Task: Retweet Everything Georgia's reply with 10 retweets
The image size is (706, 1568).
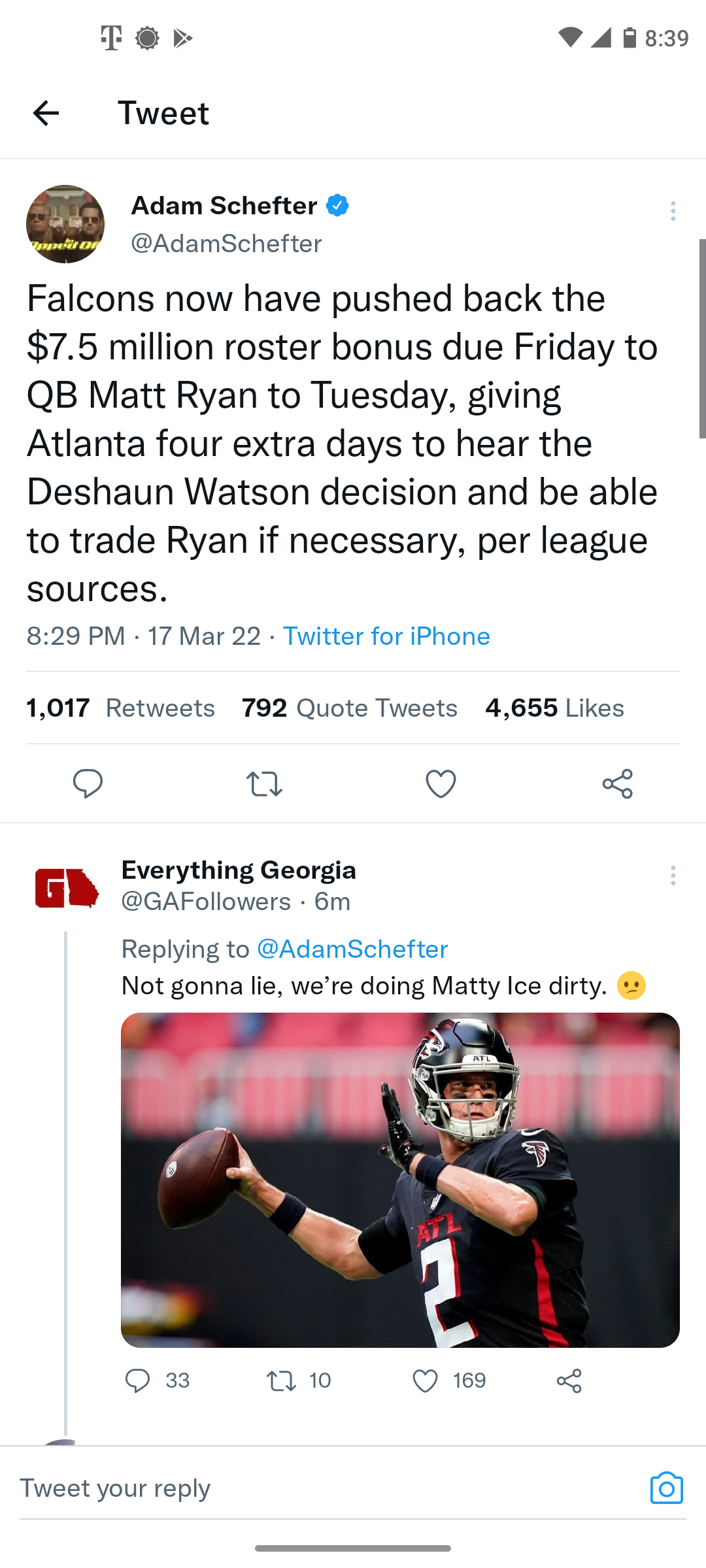Action: pos(299,1380)
